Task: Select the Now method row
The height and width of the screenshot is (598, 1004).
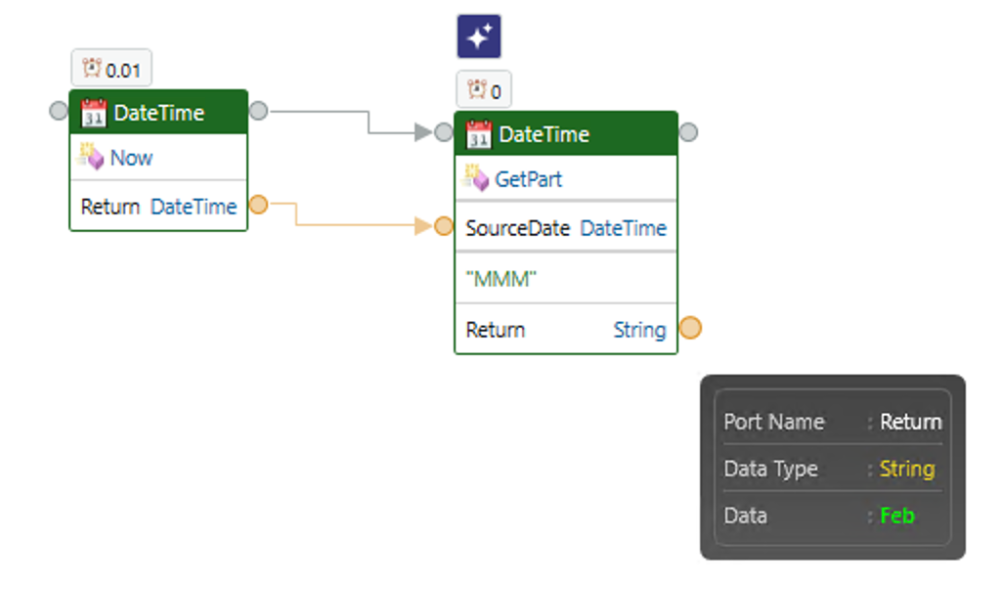Action: pos(158,158)
